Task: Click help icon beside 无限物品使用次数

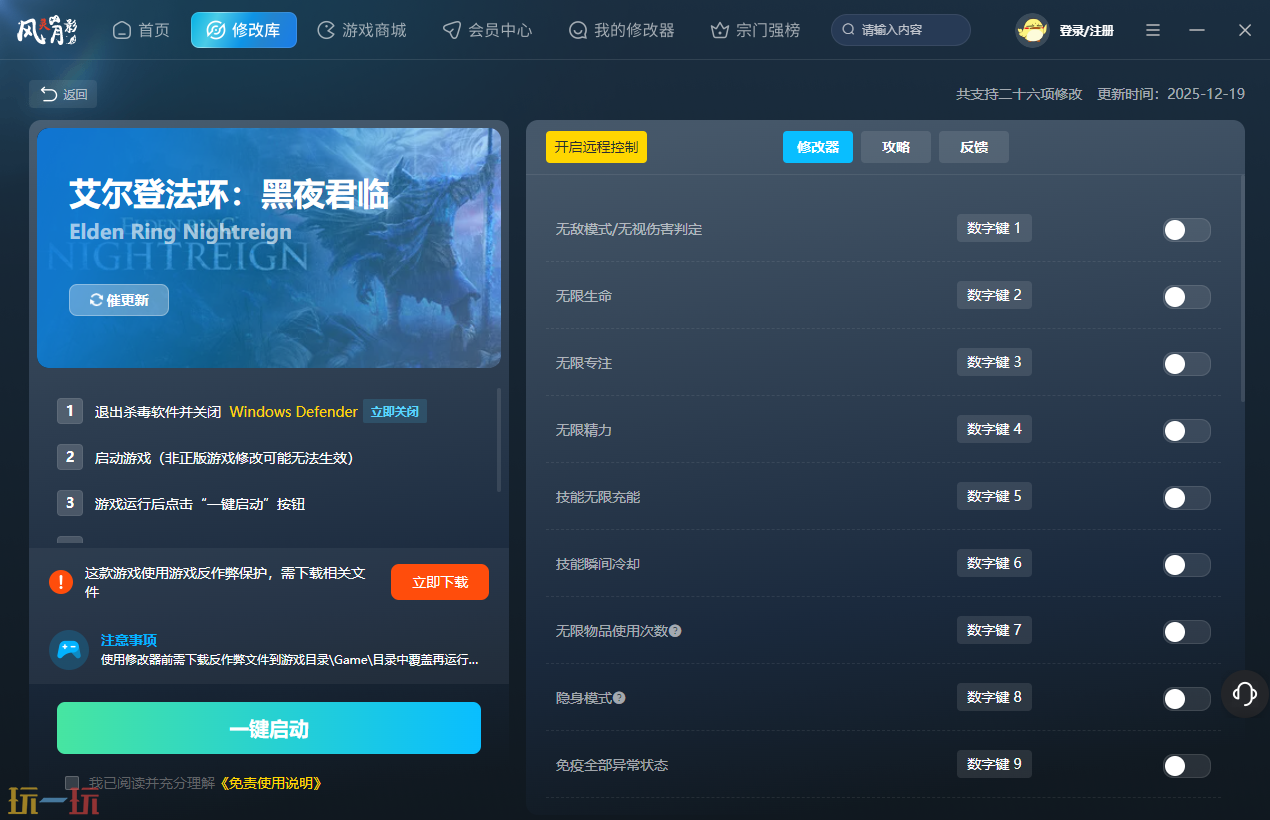Action: (x=675, y=631)
